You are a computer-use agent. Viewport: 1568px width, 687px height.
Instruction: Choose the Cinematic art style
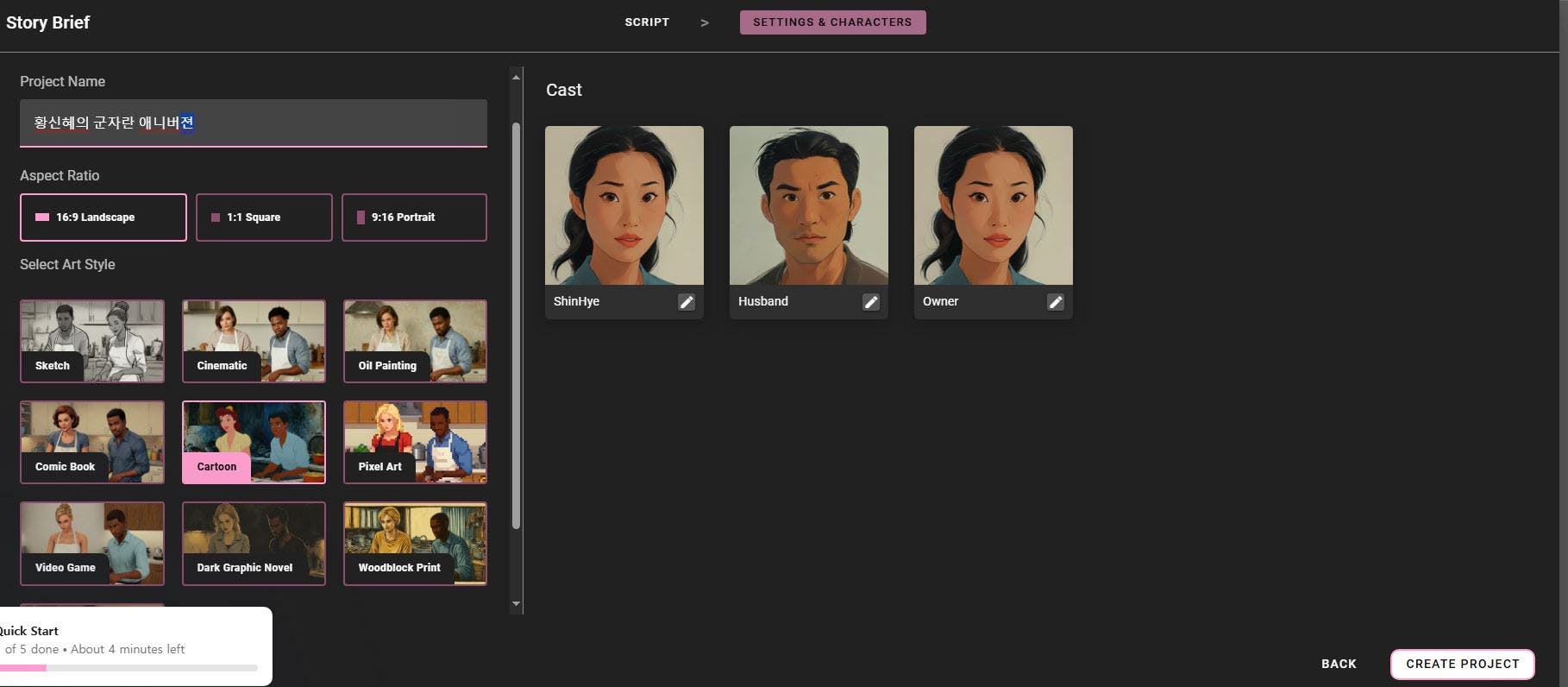tap(254, 341)
